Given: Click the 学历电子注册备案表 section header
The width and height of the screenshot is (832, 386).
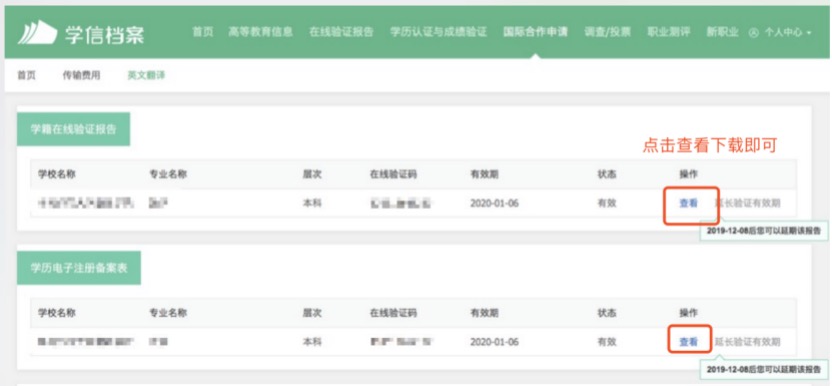Looking at the screenshot, I should pyautogui.click(x=79, y=268).
